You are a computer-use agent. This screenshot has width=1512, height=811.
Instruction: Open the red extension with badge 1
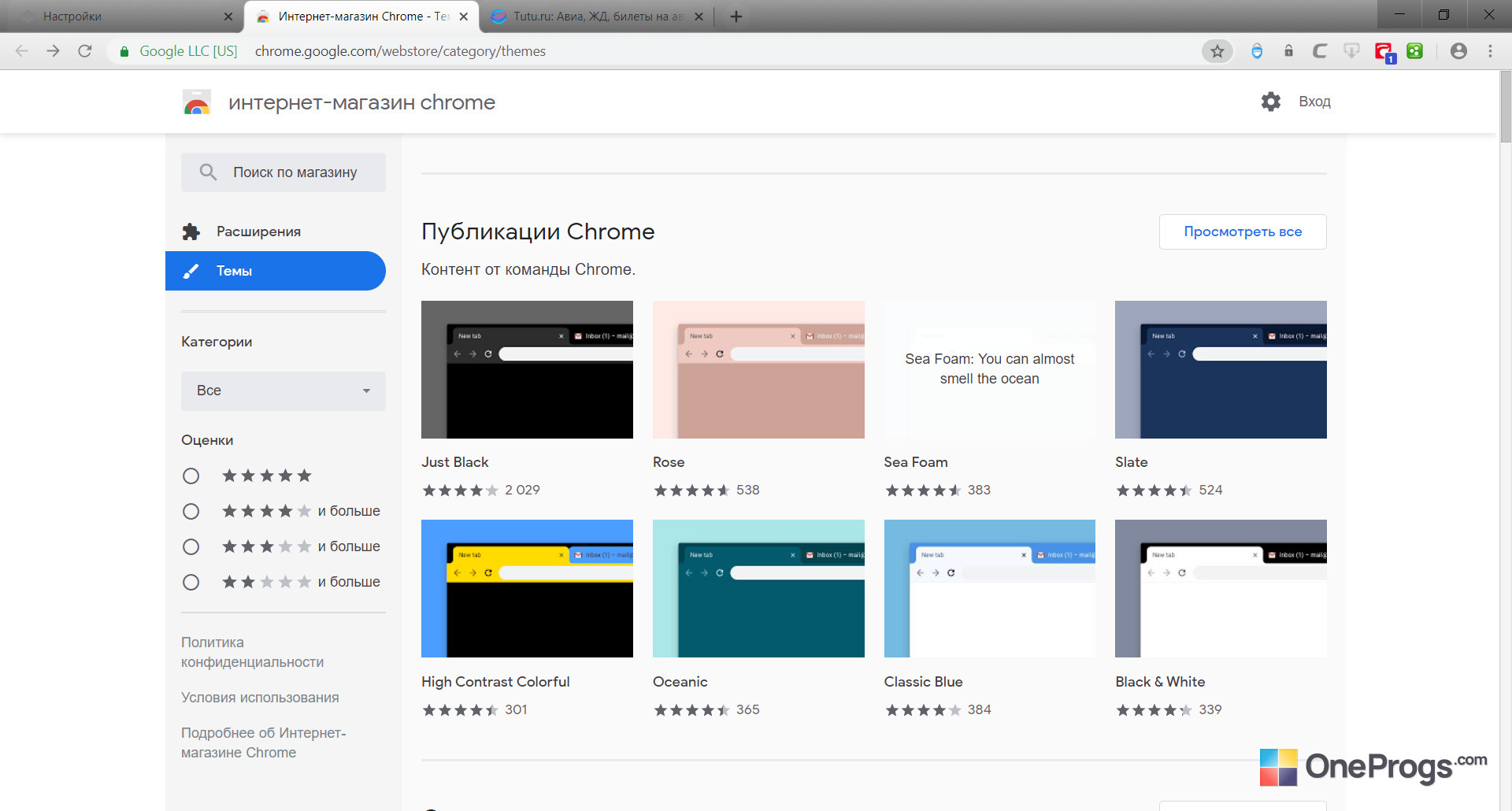tap(1384, 52)
